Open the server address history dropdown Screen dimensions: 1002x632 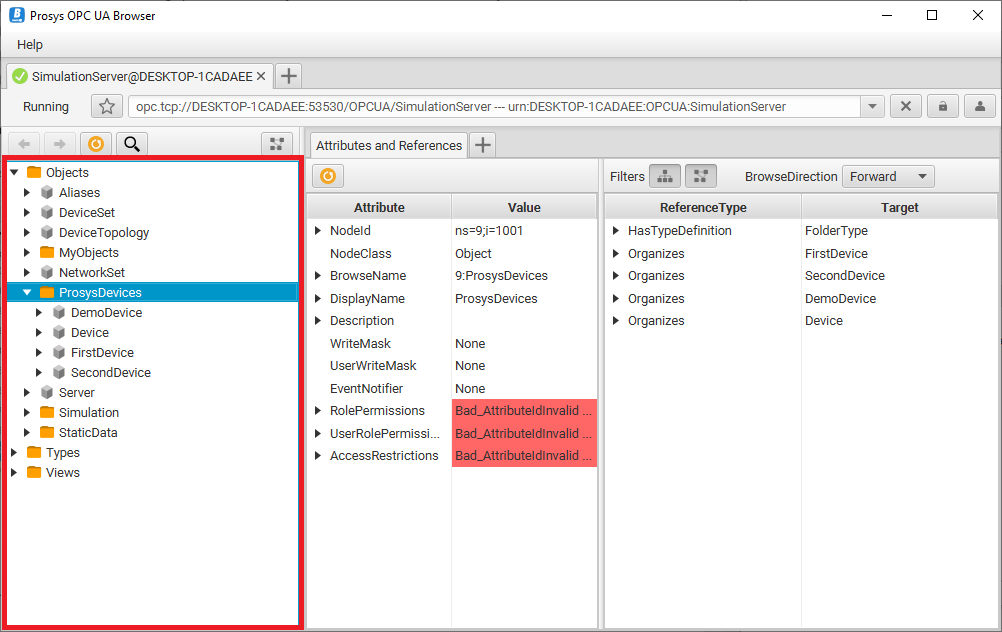[x=872, y=107]
